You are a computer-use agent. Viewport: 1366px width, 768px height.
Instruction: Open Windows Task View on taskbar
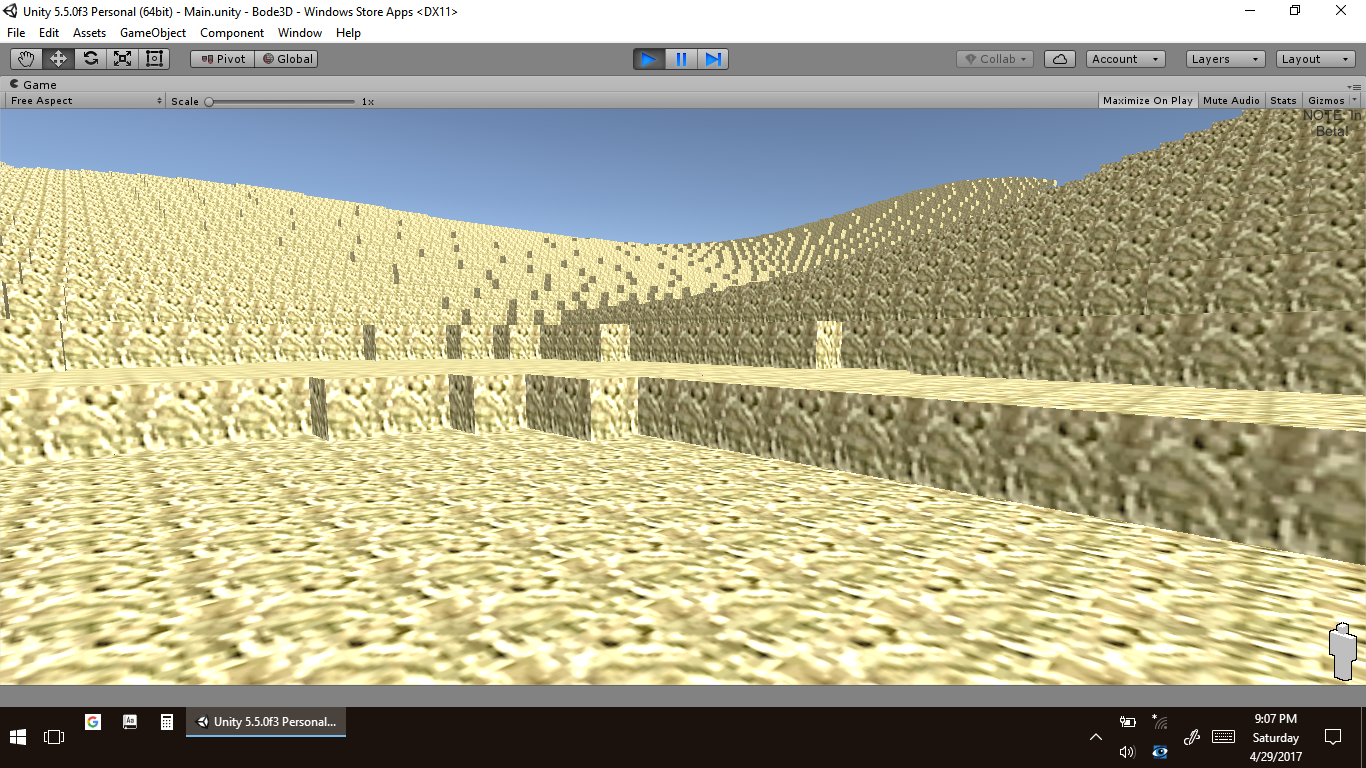pos(54,737)
